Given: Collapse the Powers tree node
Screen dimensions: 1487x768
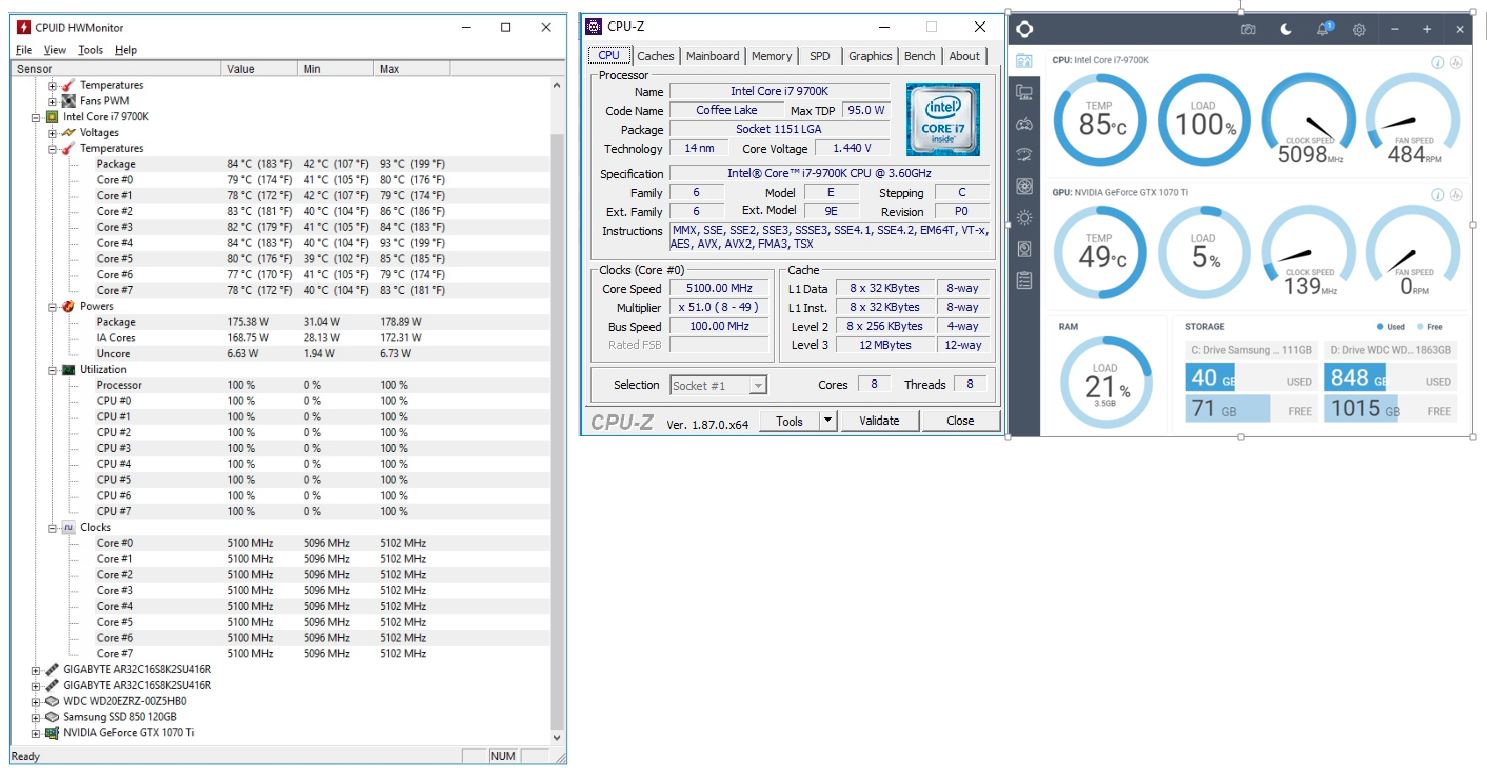Looking at the screenshot, I should [52, 306].
